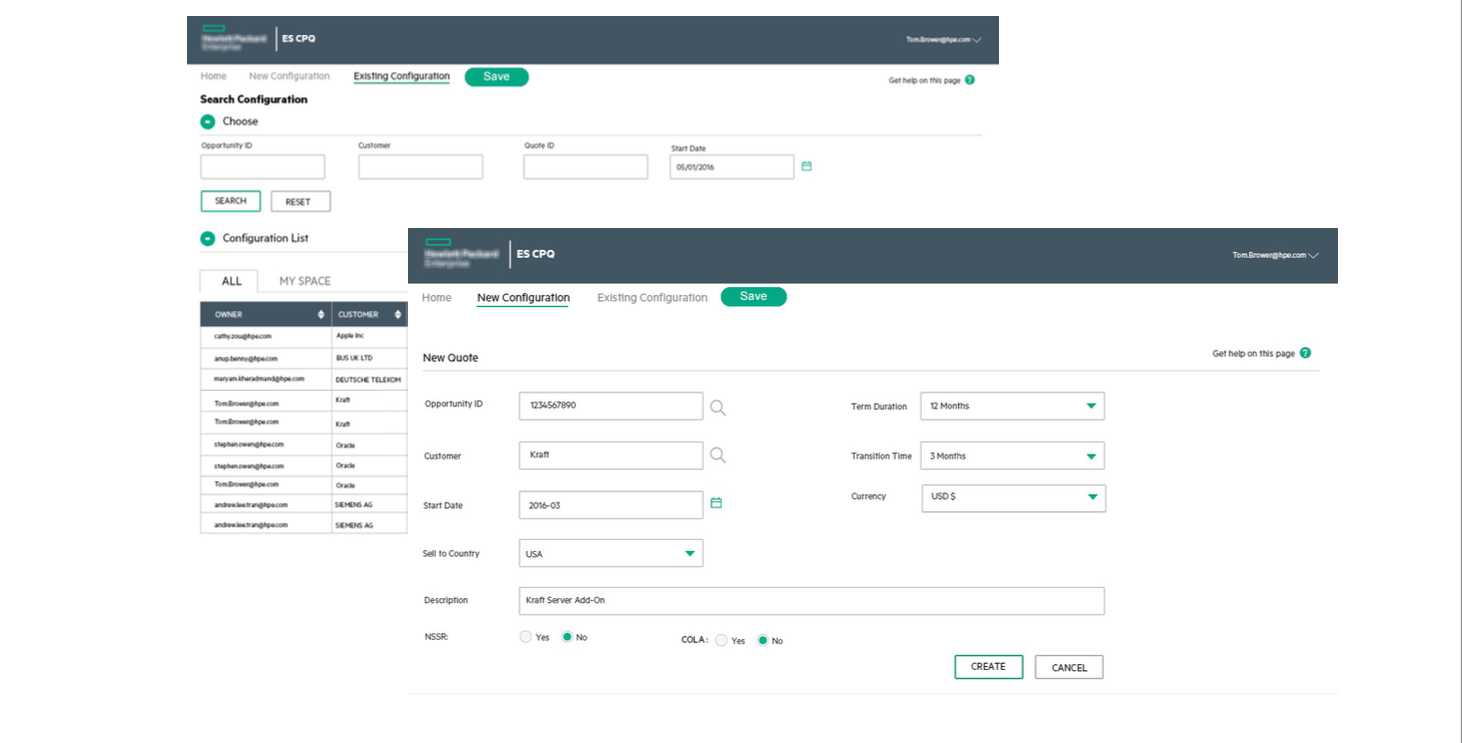Click the search magnifier beside Customer Kraft field
This screenshot has width=1462, height=743.
pyautogui.click(x=717, y=455)
